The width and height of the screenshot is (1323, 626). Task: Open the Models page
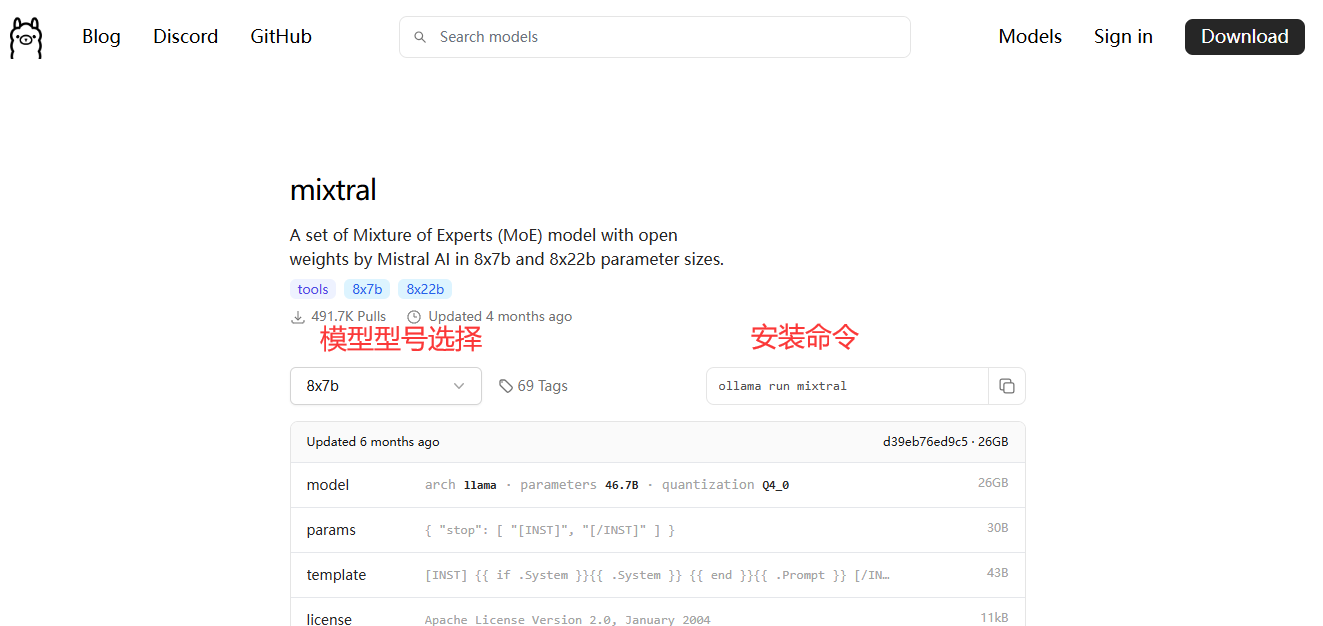[x=1030, y=37]
